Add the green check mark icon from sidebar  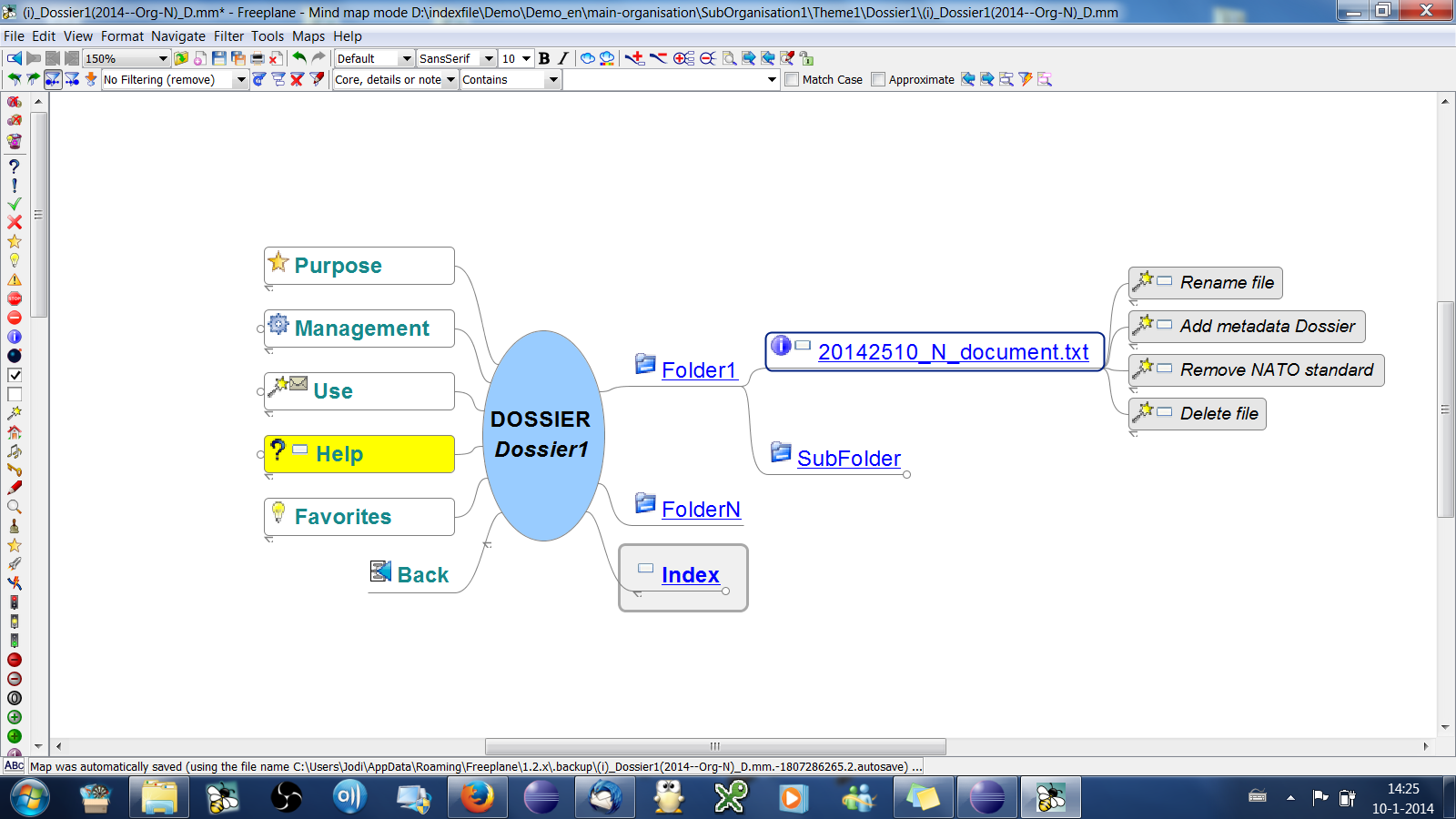(x=15, y=204)
